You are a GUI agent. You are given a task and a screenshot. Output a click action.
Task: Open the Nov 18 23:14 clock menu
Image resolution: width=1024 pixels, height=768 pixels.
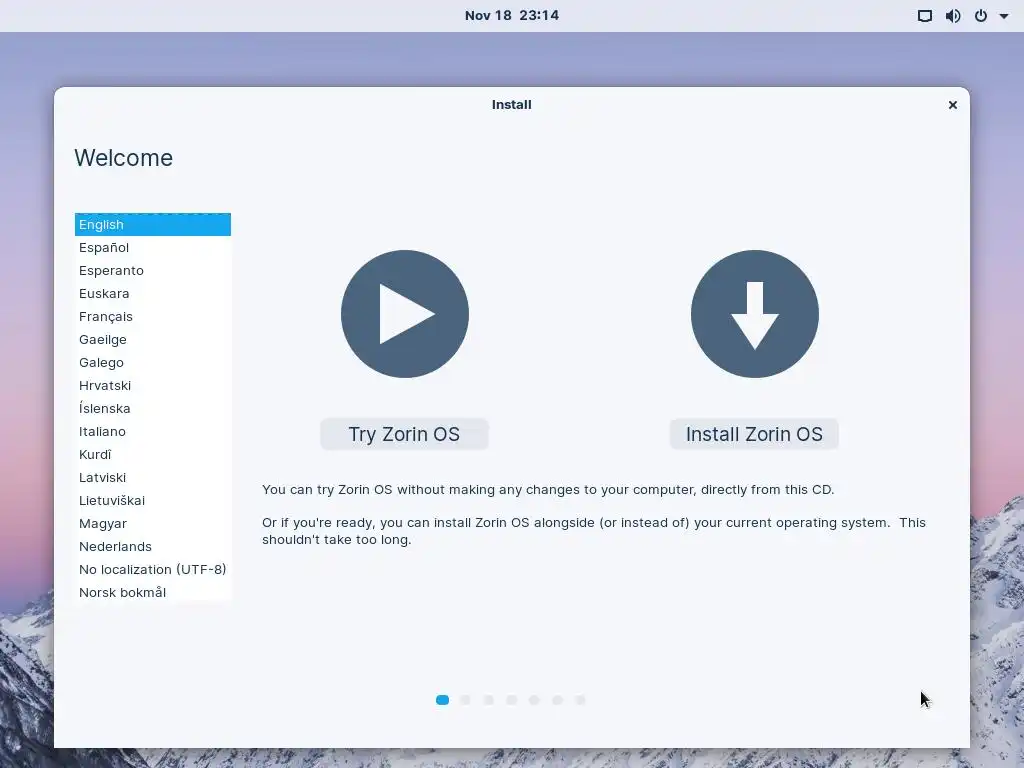coord(512,16)
